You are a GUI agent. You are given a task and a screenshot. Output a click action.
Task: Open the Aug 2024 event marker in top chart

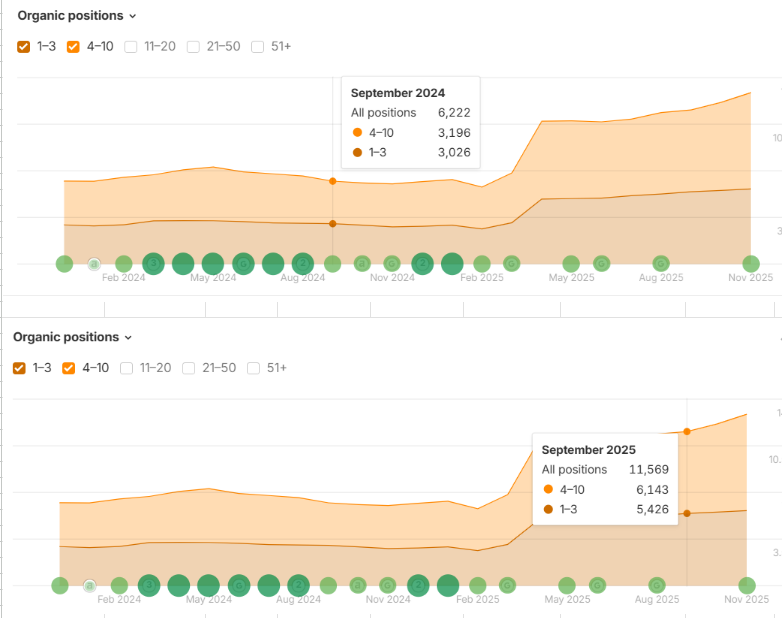coord(302,264)
